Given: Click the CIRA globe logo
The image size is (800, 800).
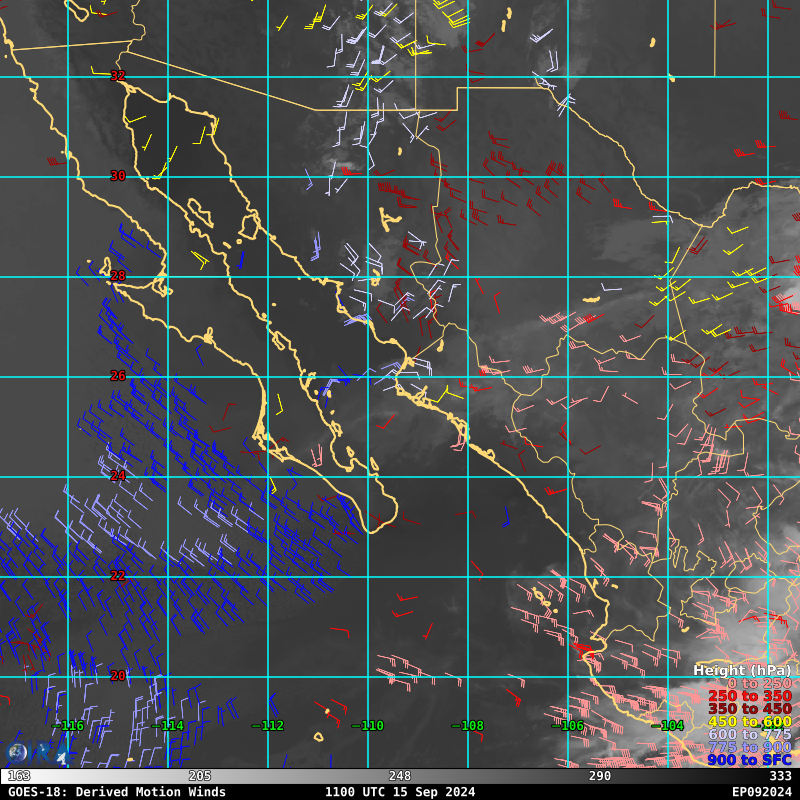Looking at the screenshot, I should [16, 754].
